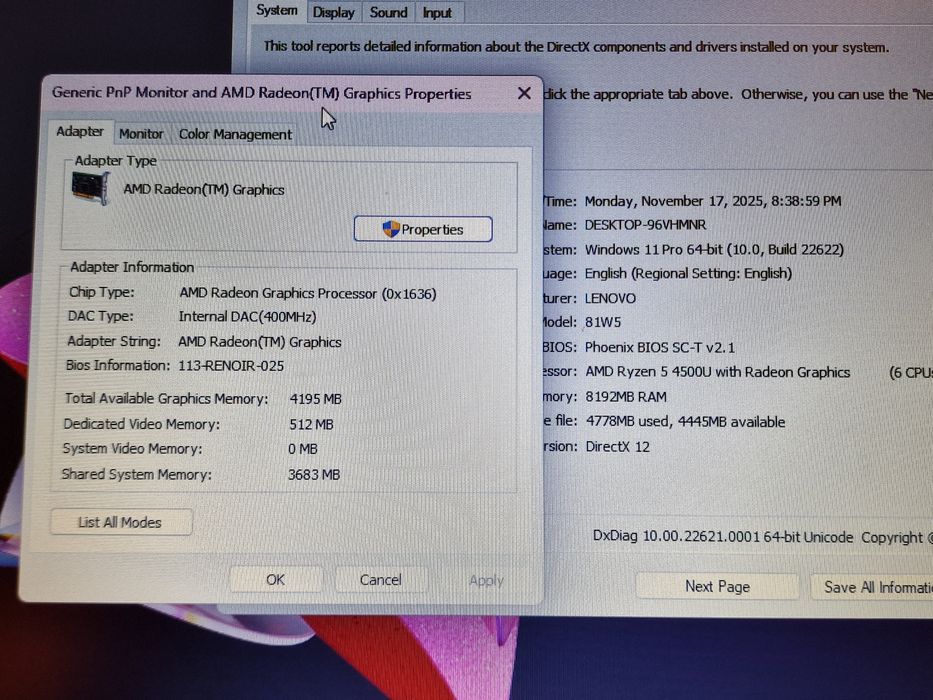The width and height of the screenshot is (933, 700).
Task: Select the Adapter tab
Action: [x=80, y=132]
